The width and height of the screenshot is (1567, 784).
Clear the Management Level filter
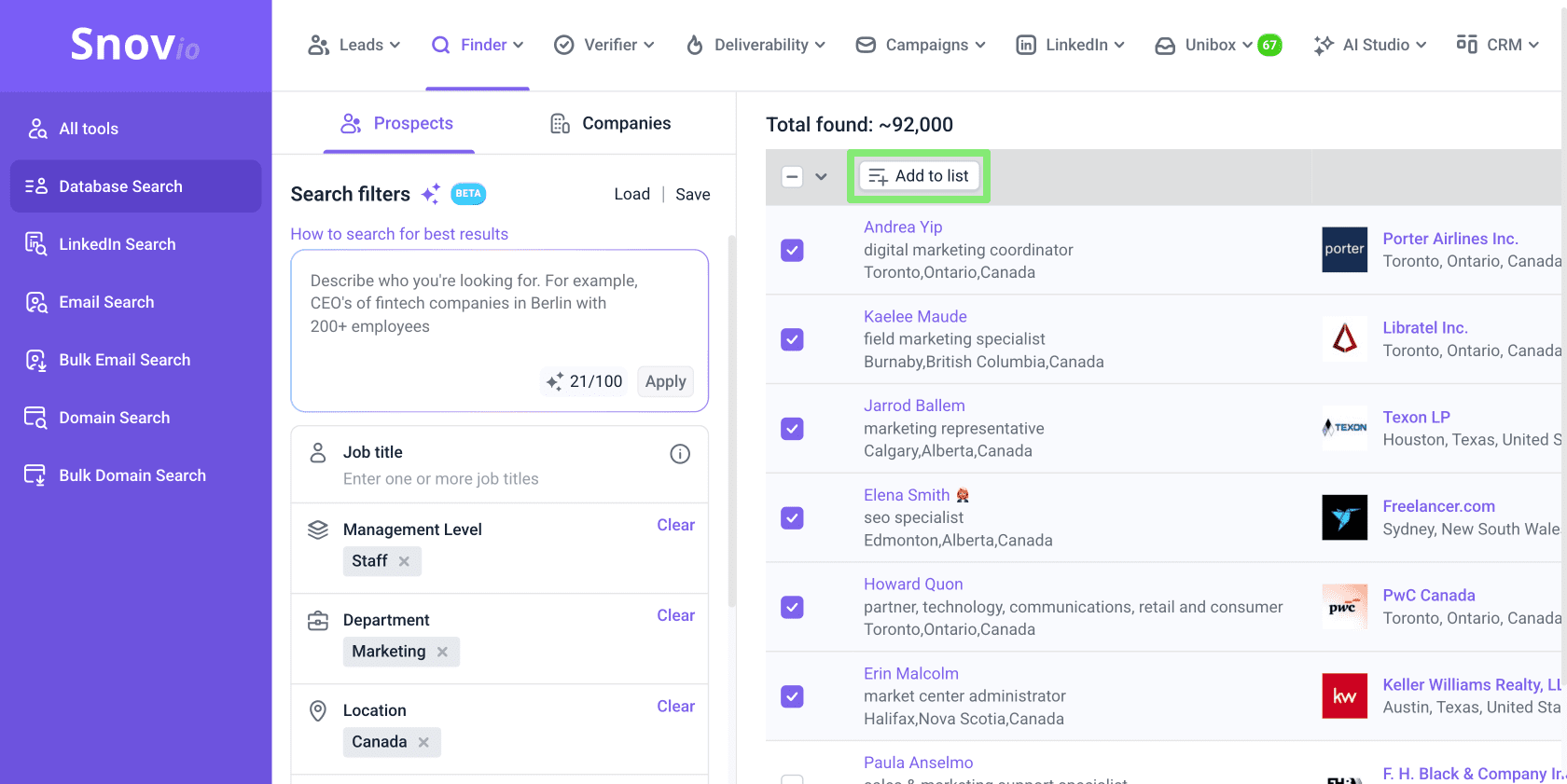(x=675, y=525)
